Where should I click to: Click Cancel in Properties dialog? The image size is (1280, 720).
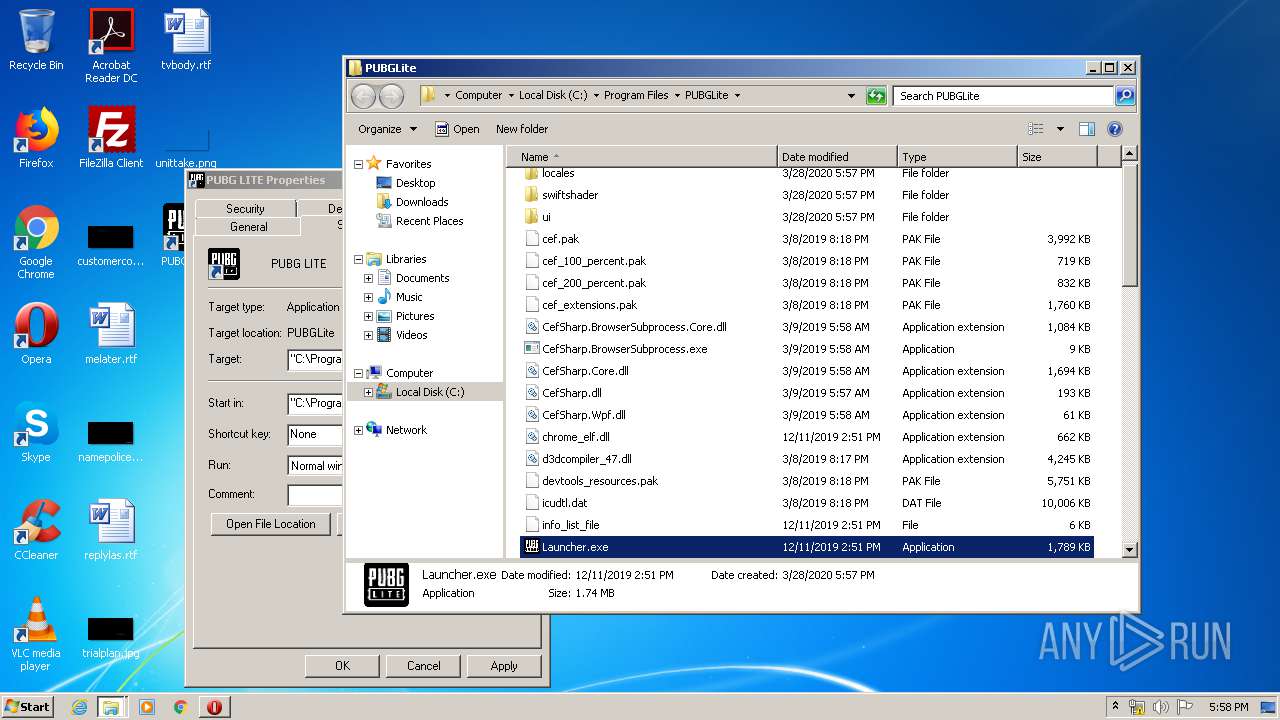coord(423,666)
